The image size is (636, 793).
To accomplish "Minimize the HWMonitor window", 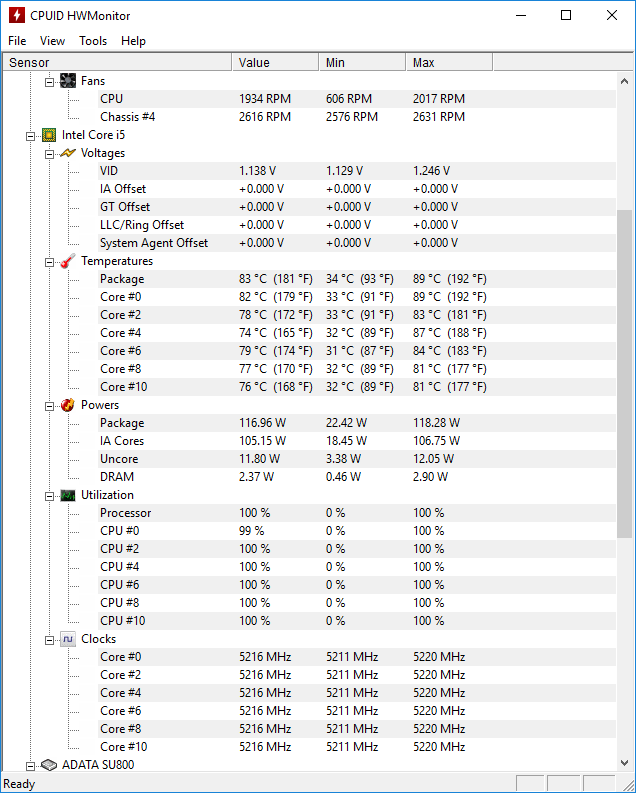I will click(x=521, y=15).
